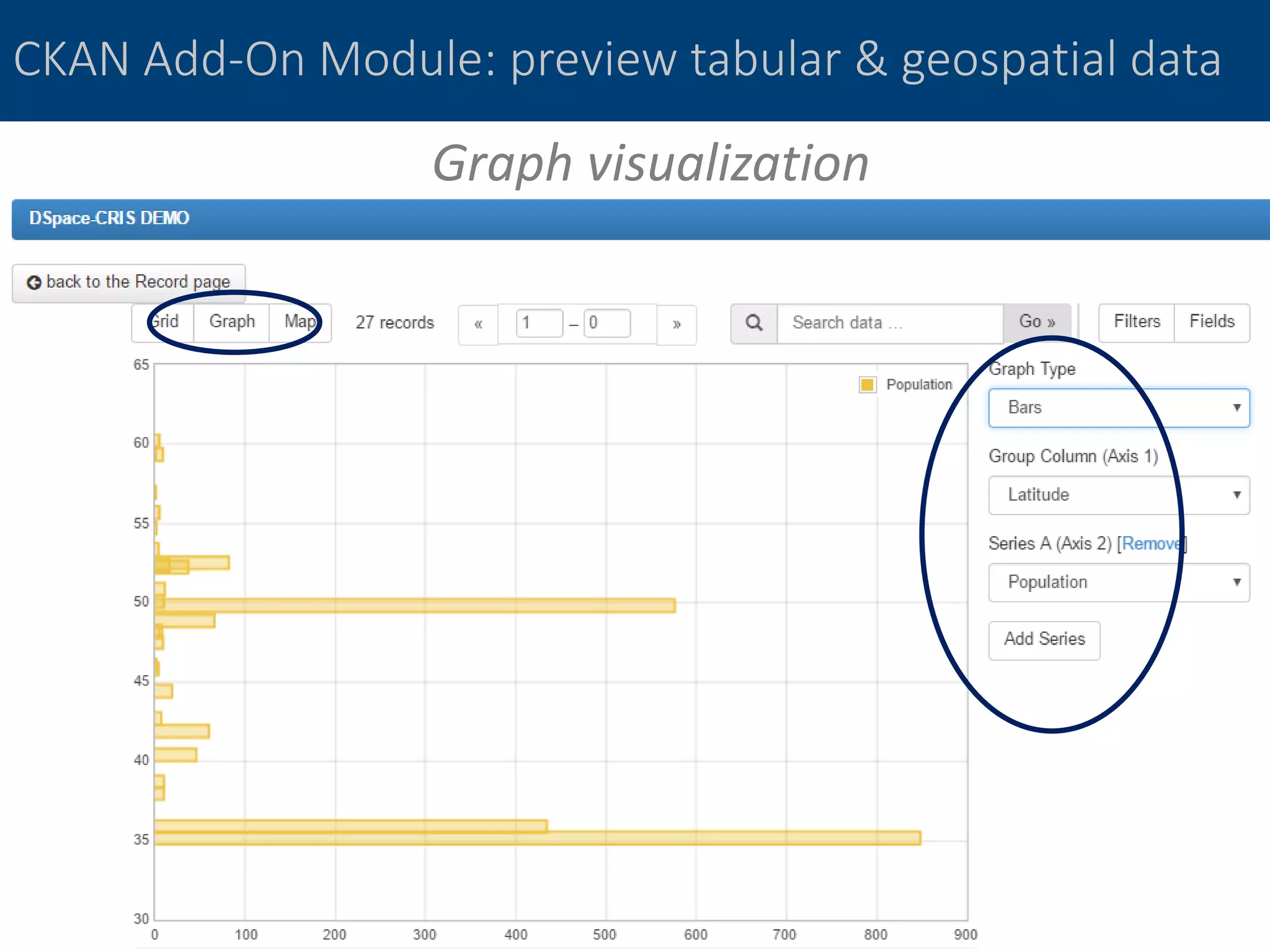Open the Fields panel
This screenshot has height=952, width=1270.
point(1212,322)
